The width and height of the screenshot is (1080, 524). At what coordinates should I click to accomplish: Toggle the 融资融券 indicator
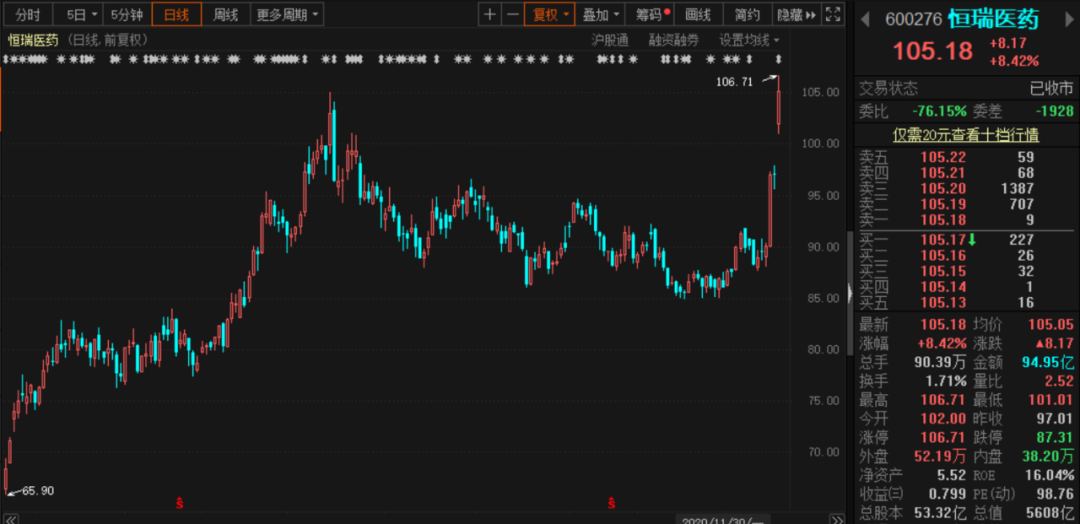pos(673,40)
